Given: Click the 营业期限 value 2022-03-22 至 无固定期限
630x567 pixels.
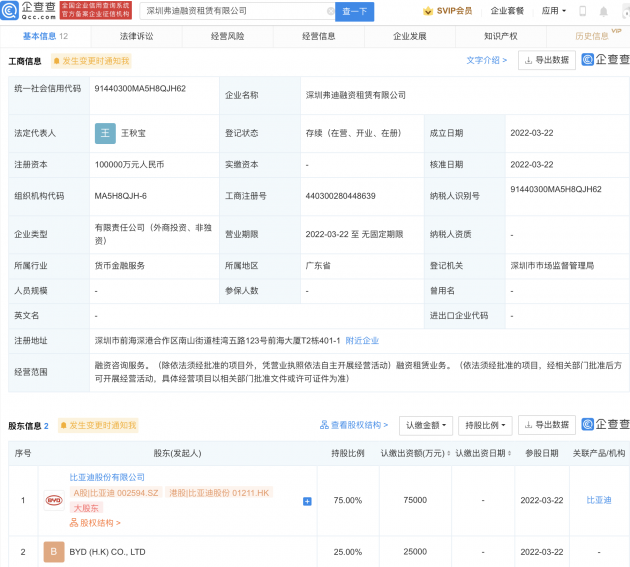Looking at the screenshot, I should pos(354,234).
